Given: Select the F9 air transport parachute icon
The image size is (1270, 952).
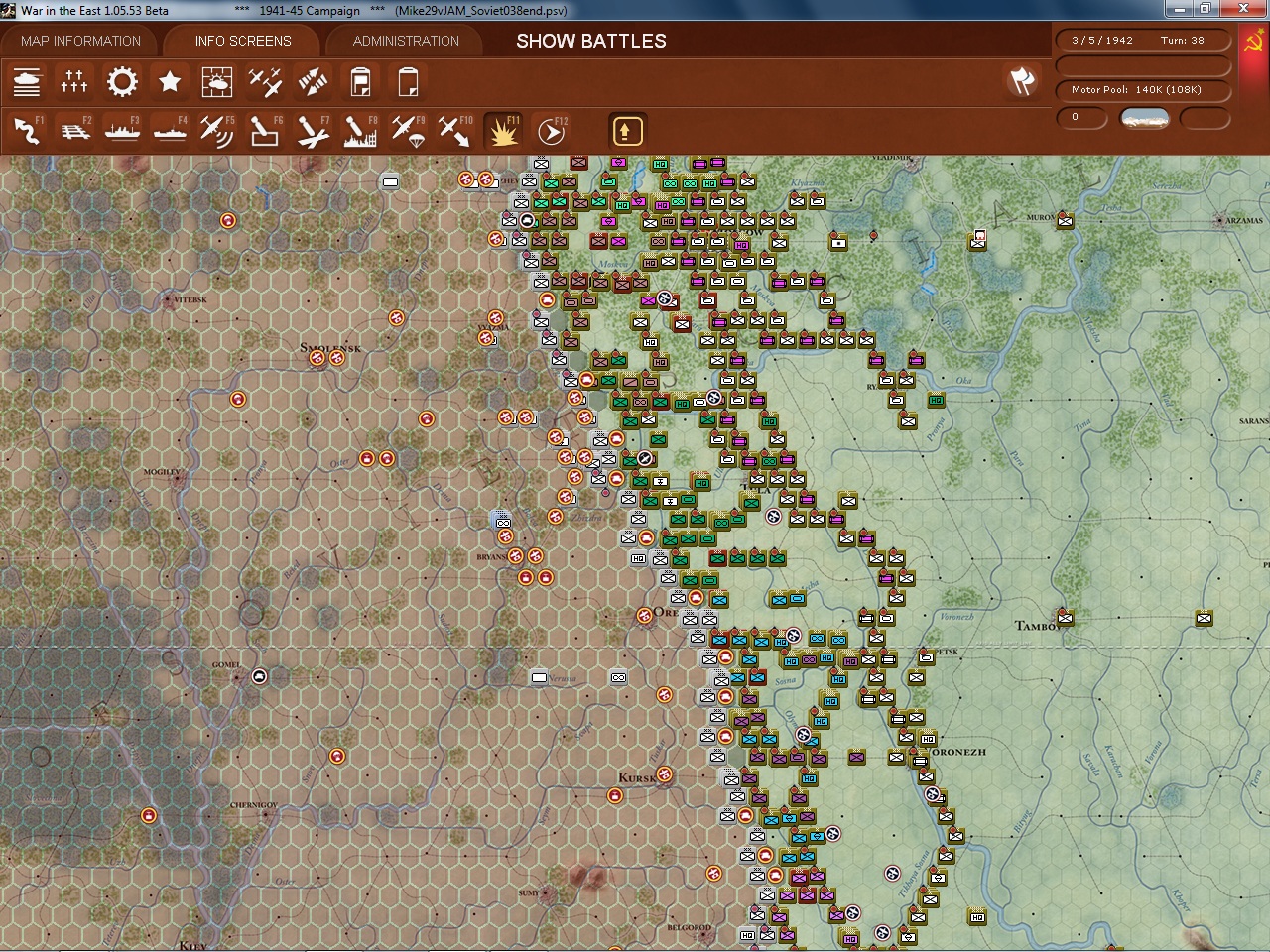Looking at the screenshot, I should (408, 131).
